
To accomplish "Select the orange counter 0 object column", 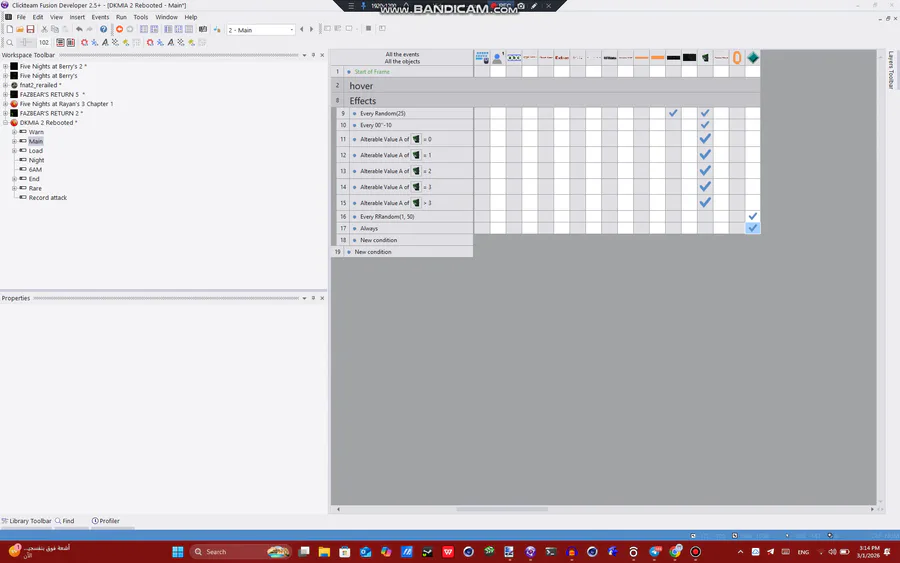I will click(x=737, y=57).
